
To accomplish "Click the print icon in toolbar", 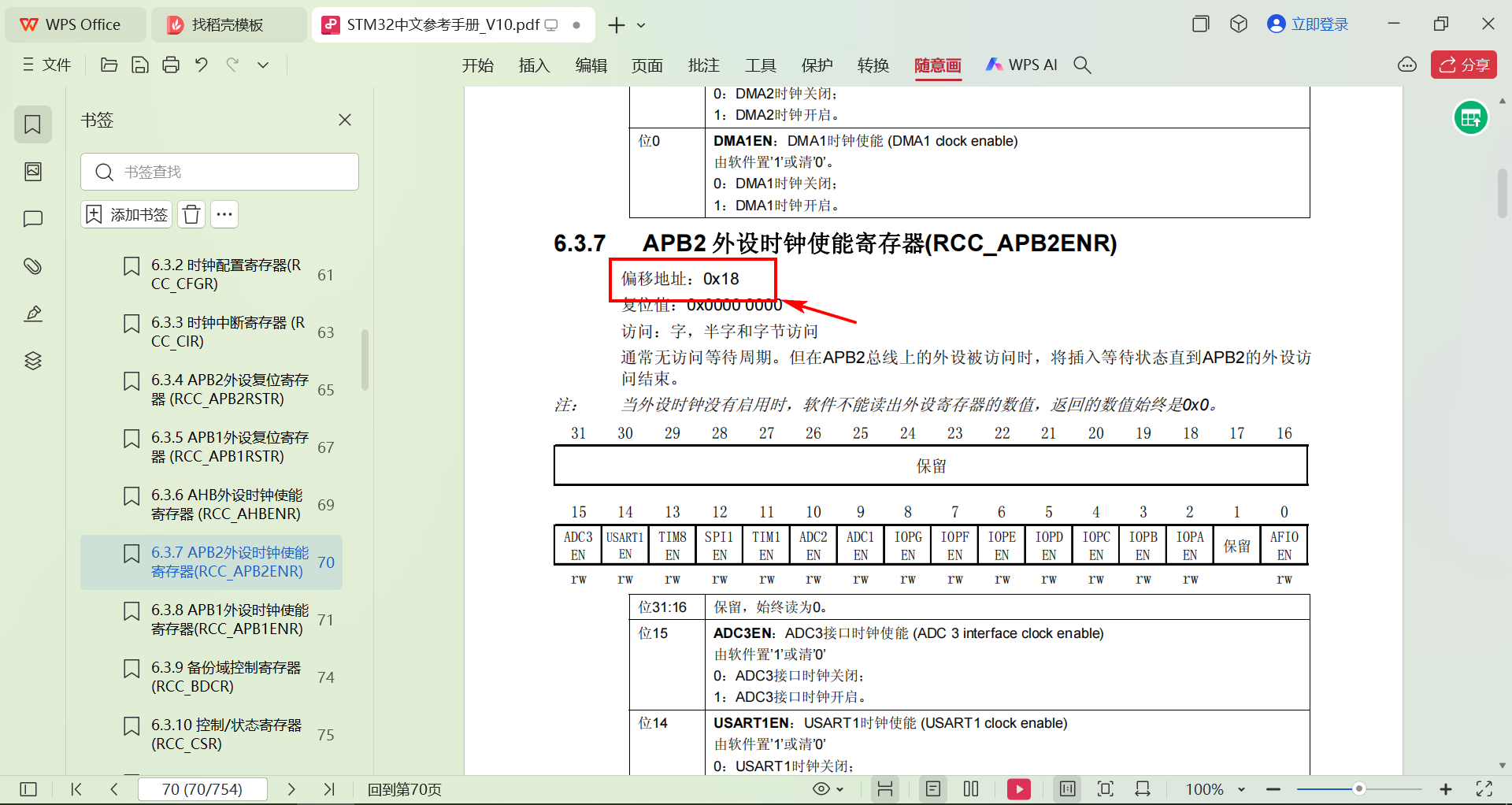I will 171,65.
